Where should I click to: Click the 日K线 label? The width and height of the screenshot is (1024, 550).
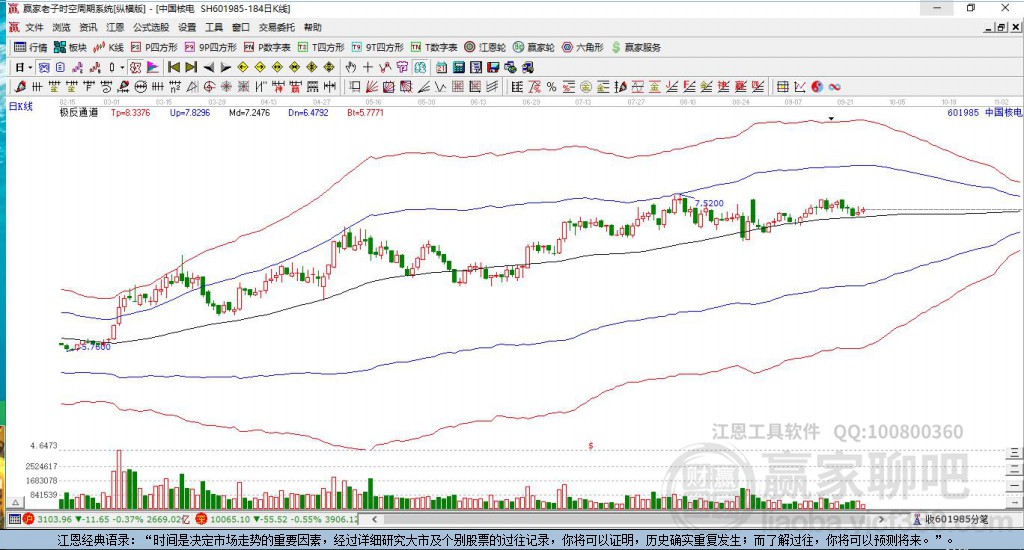pyautogui.click(x=20, y=106)
